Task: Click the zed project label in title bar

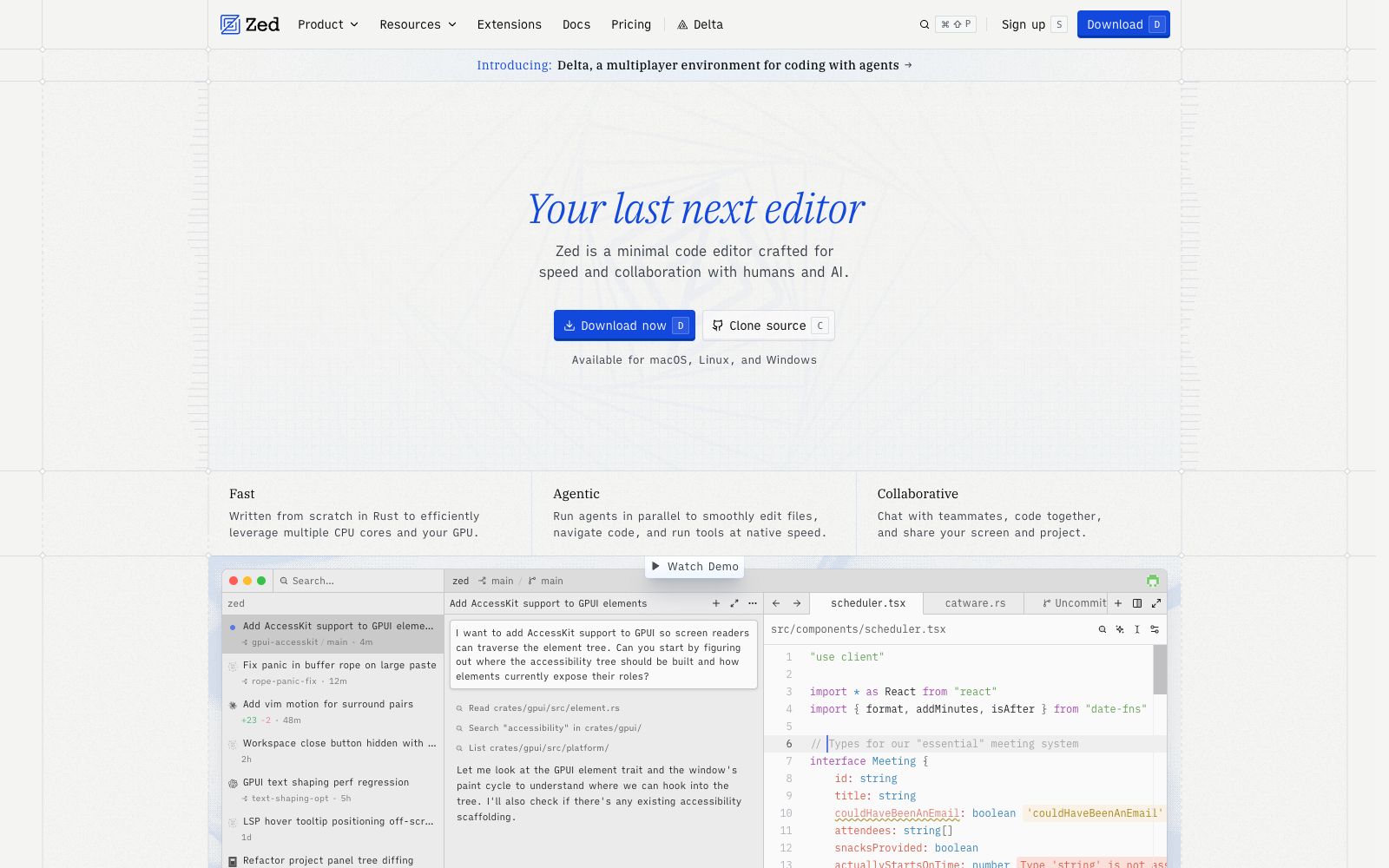Action: point(461,581)
